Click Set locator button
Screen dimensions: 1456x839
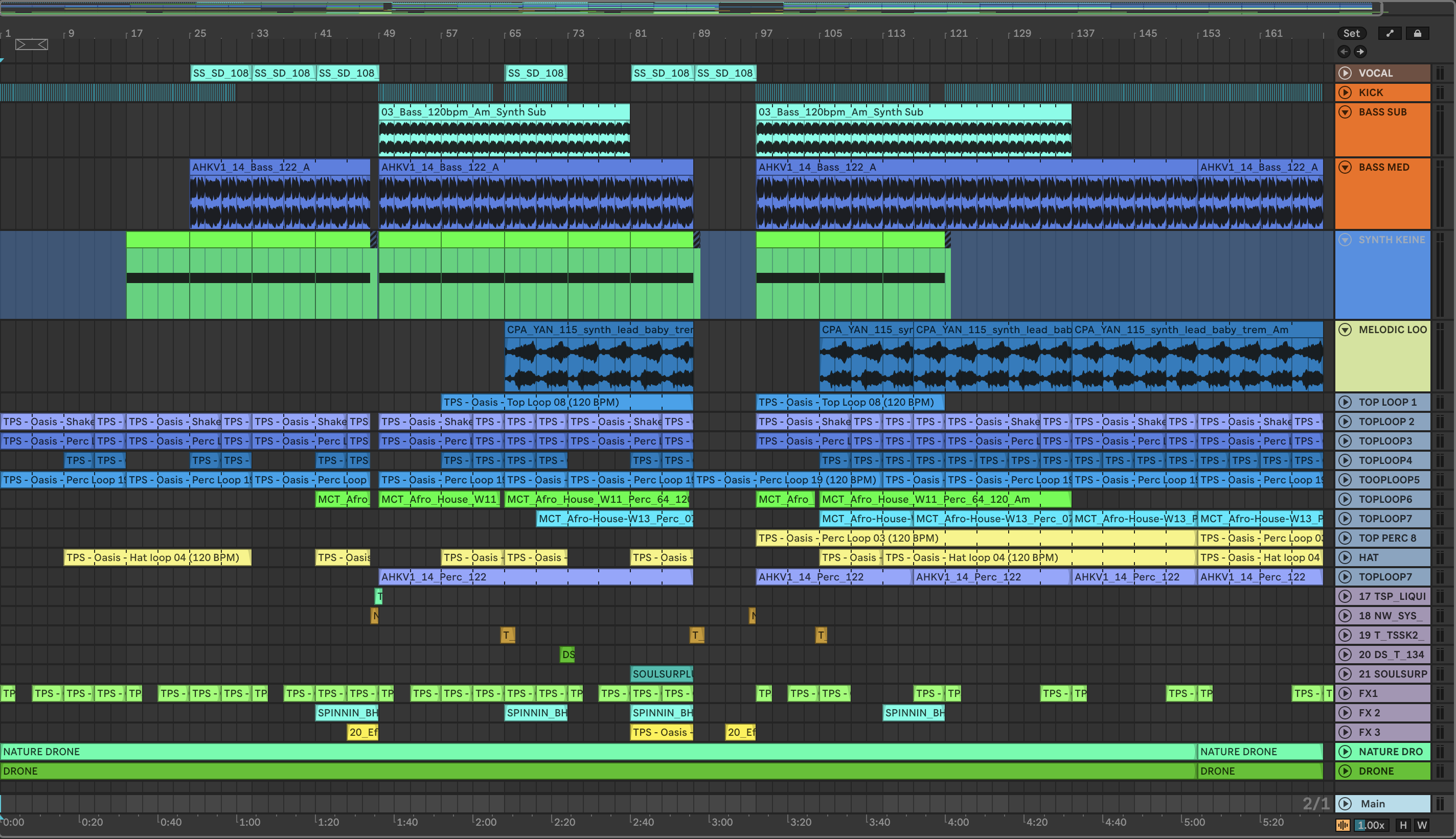click(x=1351, y=33)
